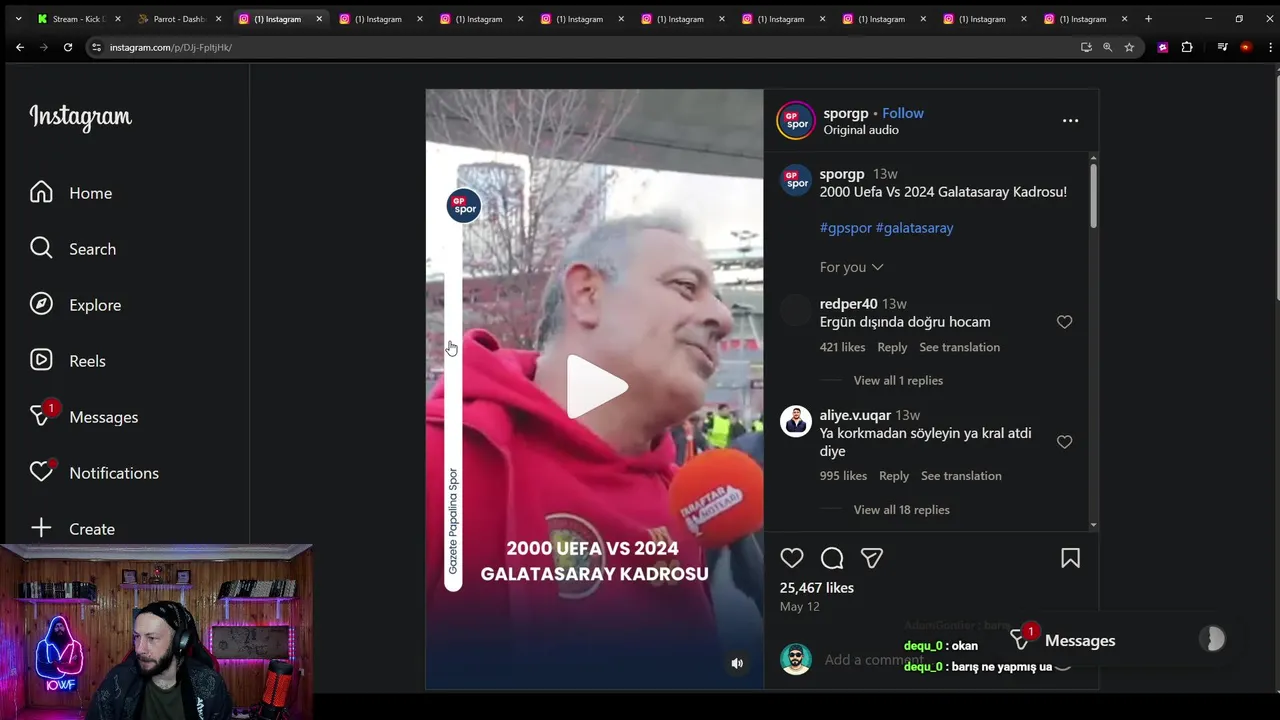Image resolution: width=1280 pixels, height=720 pixels.
Task: Share the post with paper-plane icon
Action: click(872, 558)
